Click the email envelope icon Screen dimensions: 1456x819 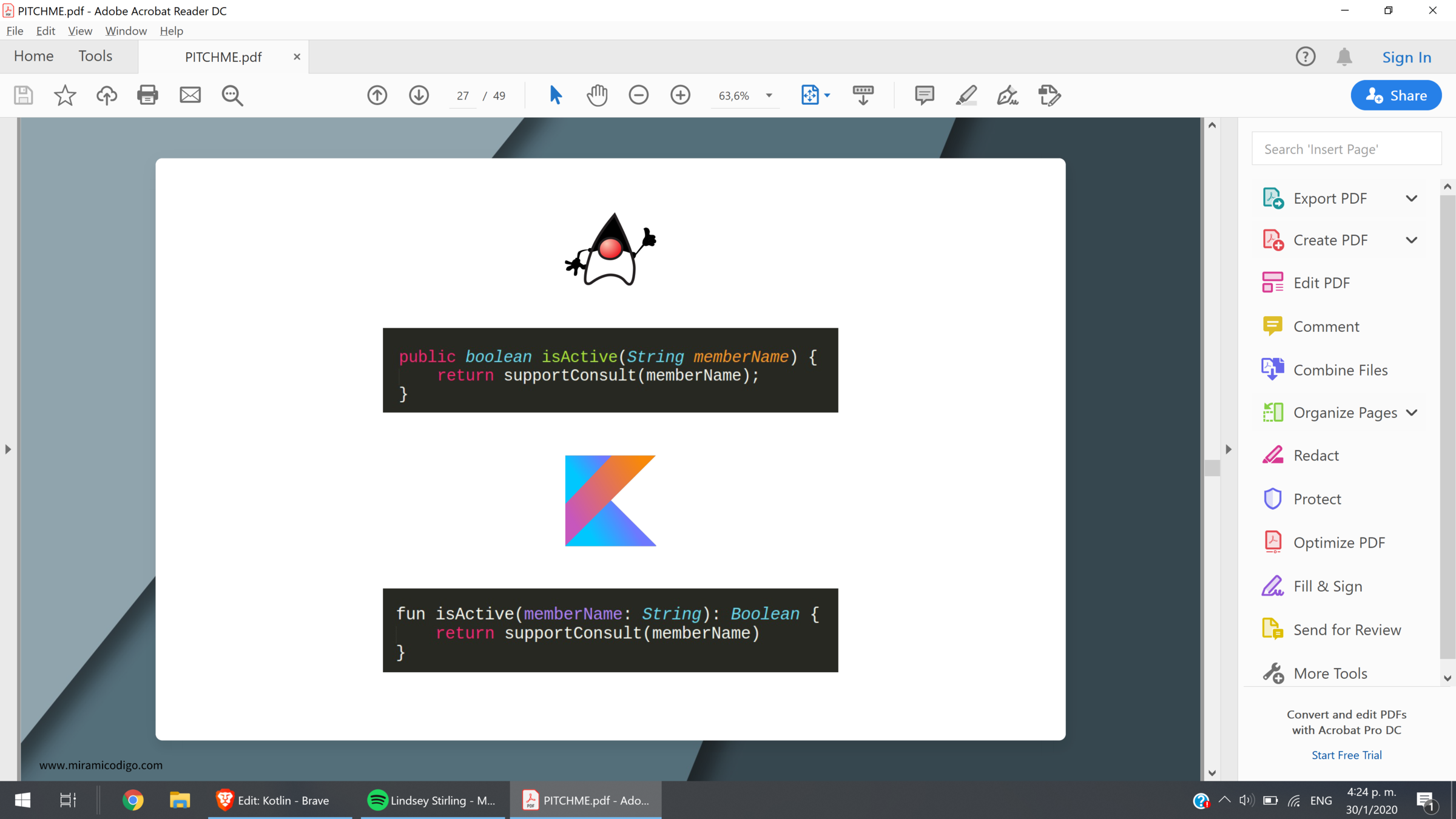click(190, 95)
